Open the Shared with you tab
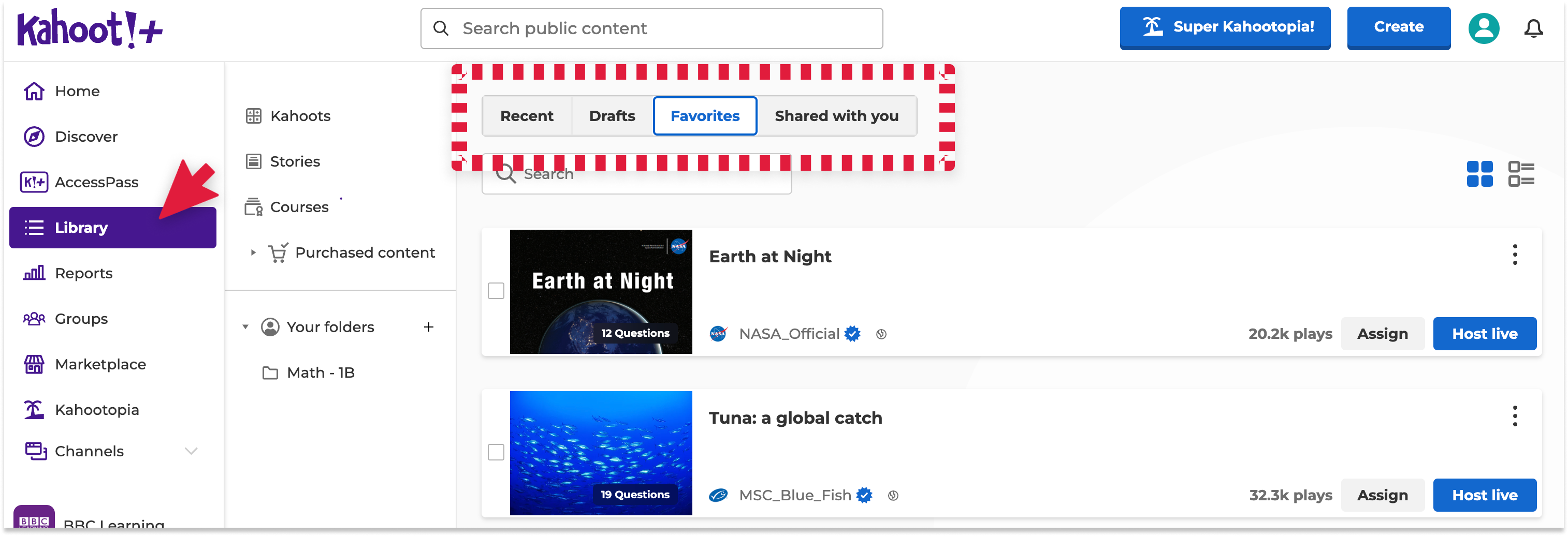This screenshot has height=536, width=1568. tap(836, 115)
